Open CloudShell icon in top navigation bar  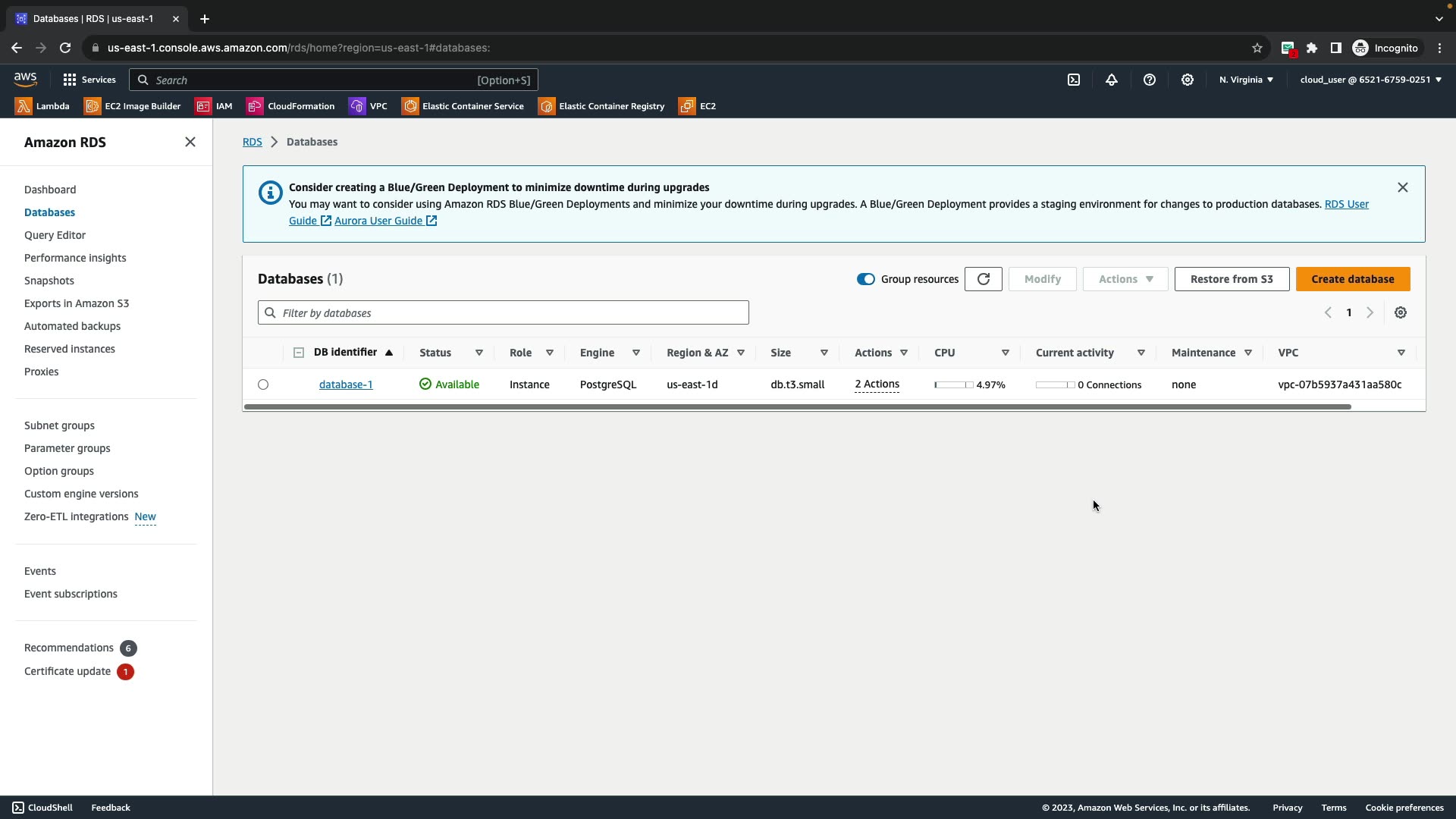[1074, 80]
